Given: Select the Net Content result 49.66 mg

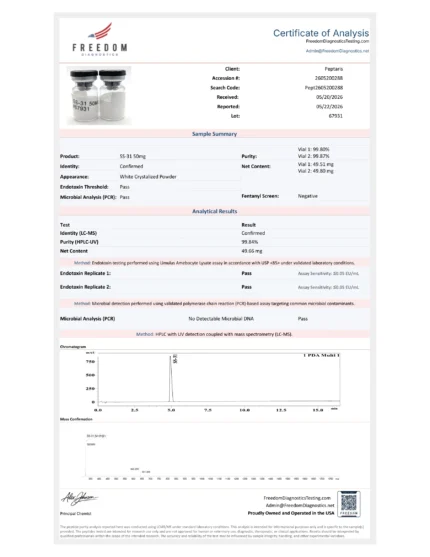Looking at the screenshot, I should pyautogui.click(x=252, y=251).
